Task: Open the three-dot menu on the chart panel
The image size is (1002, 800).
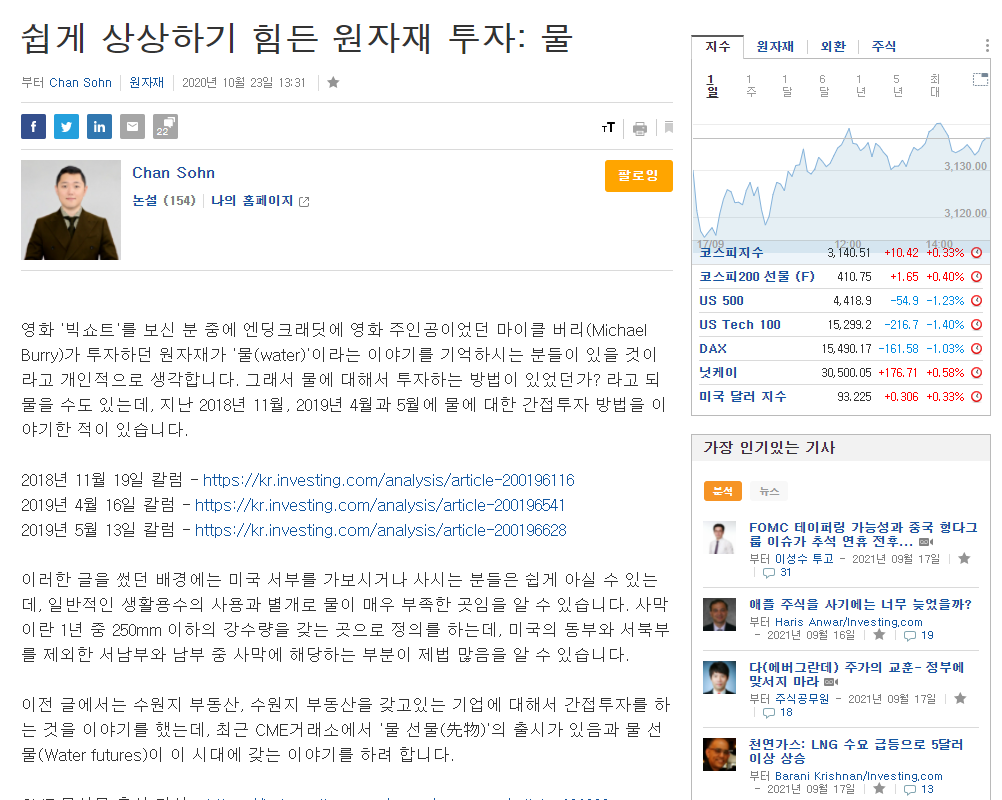Action: (985, 46)
